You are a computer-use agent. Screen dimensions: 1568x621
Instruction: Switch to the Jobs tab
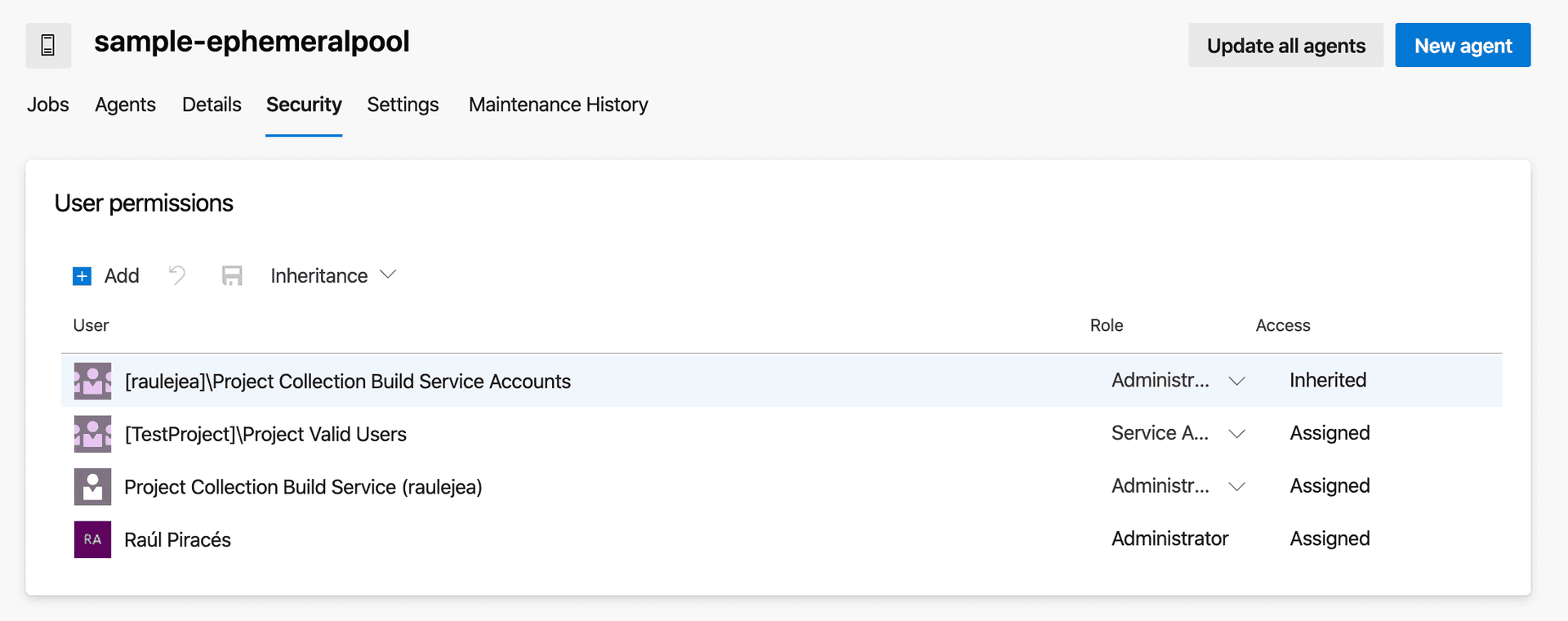(47, 105)
